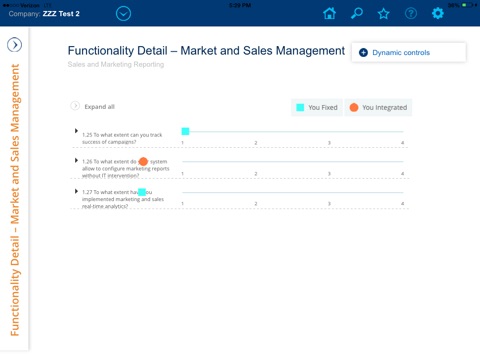The height and width of the screenshot is (360, 480).
Task: Click company name 'ZZZ Test 2'
Action: point(61,14)
